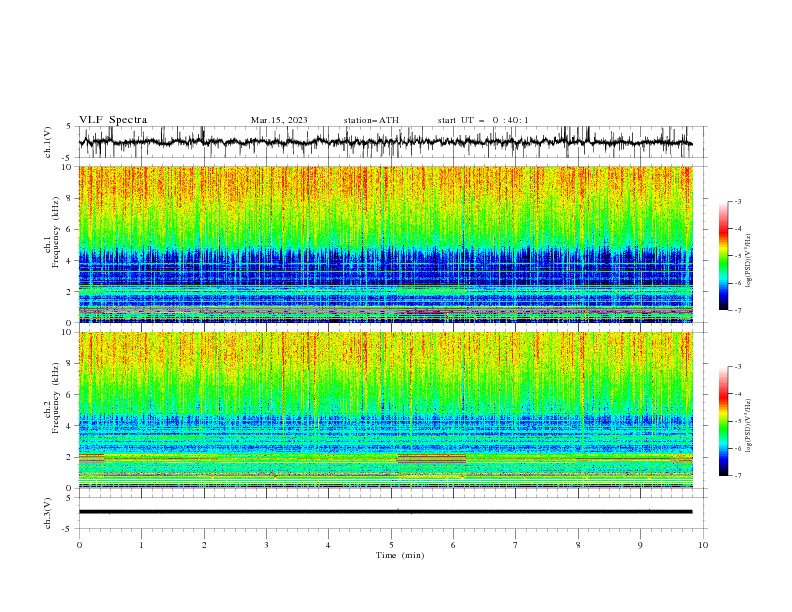
Task: Click the 'VLF Spectra' title text
Action: 113,120
